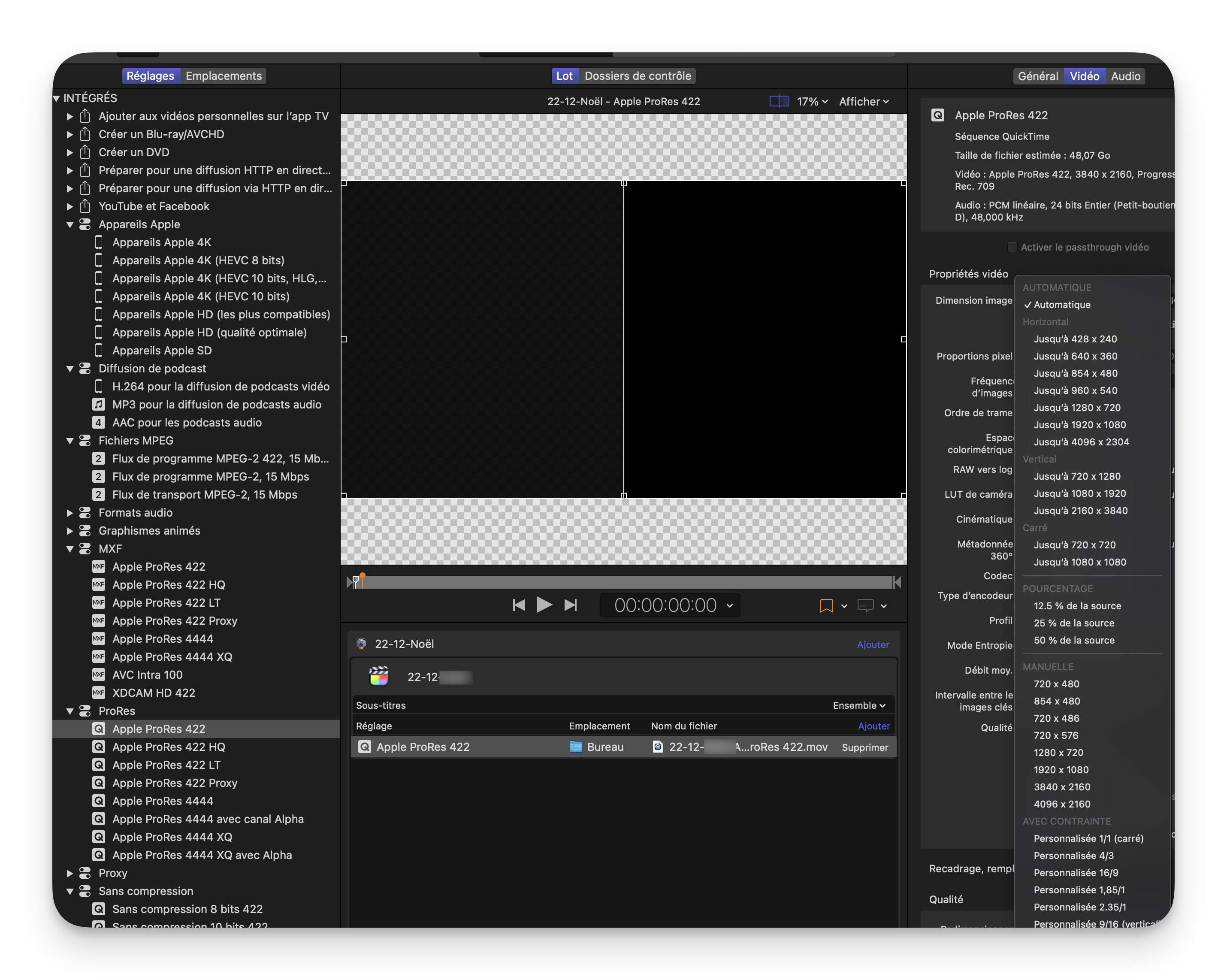Switch to the Emplacements tab
Image resolution: width=1227 pixels, height=980 pixels.
pos(223,76)
